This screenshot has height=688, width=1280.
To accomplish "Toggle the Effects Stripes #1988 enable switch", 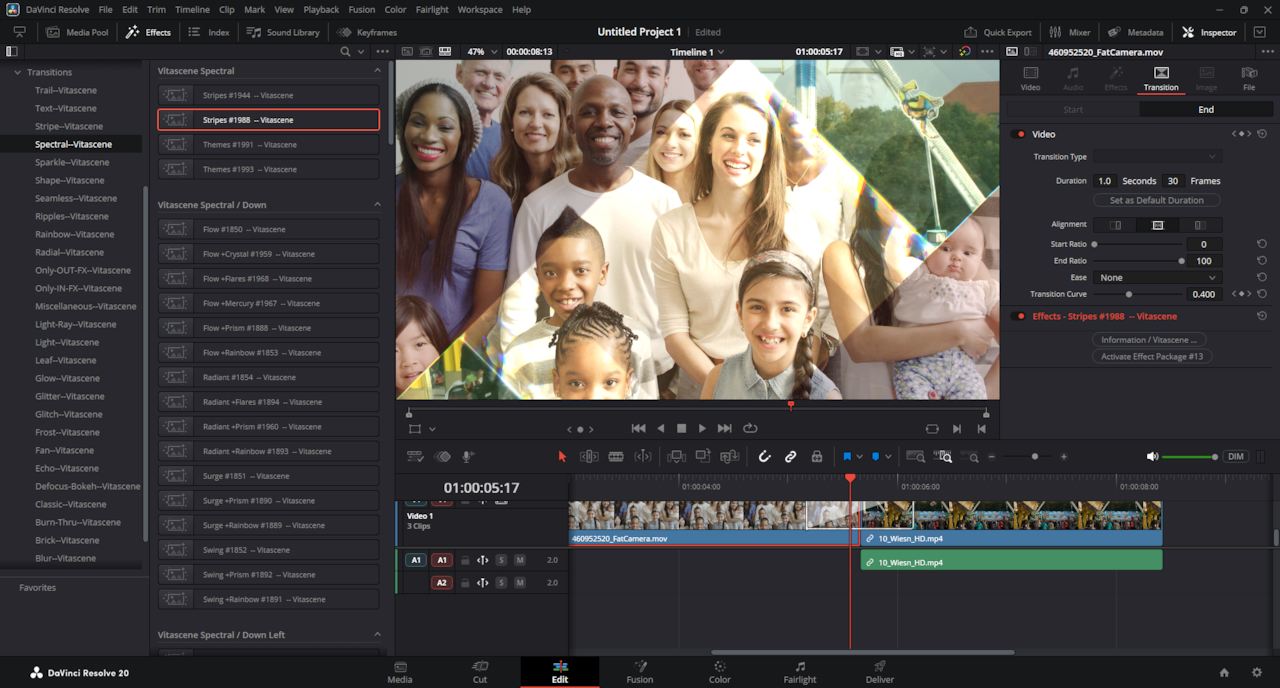I will (x=1020, y=316).
